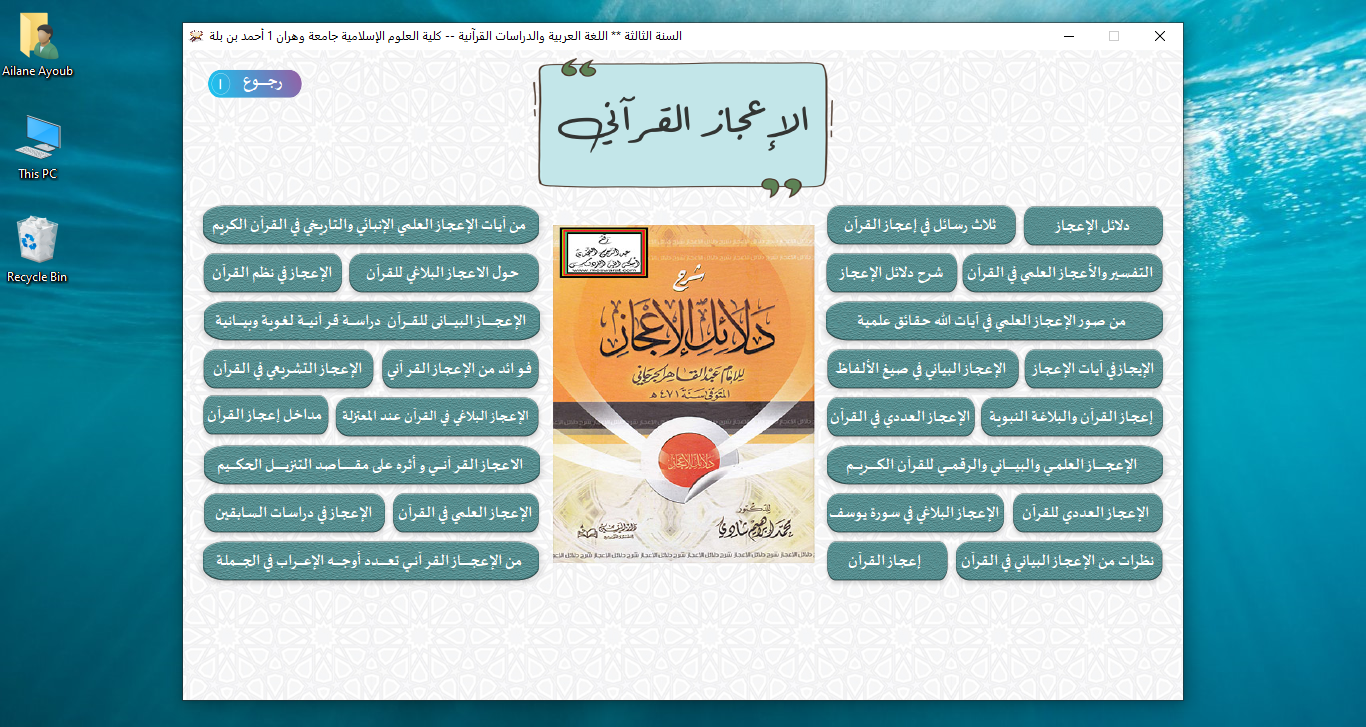
Task: Click the book cover image شرح دلائل الإعجاز
Action: (684, 394)
